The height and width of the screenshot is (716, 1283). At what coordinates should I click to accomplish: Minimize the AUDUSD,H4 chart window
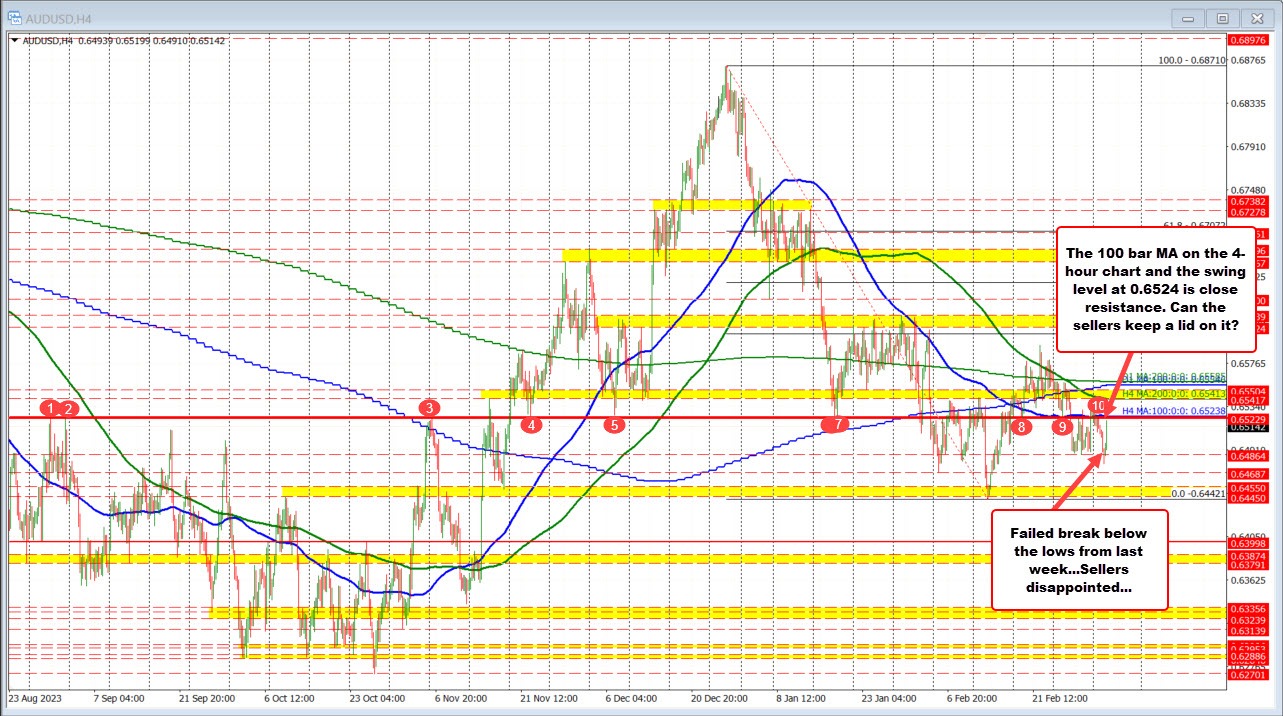point(1187,17)
